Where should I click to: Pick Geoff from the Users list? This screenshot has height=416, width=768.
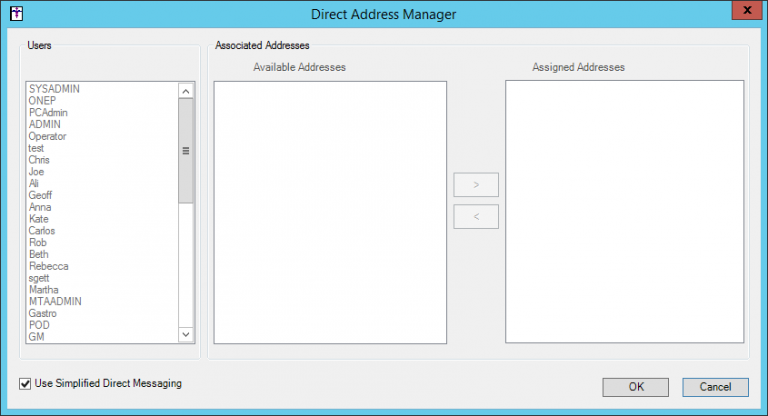click(x=41, y=195)
